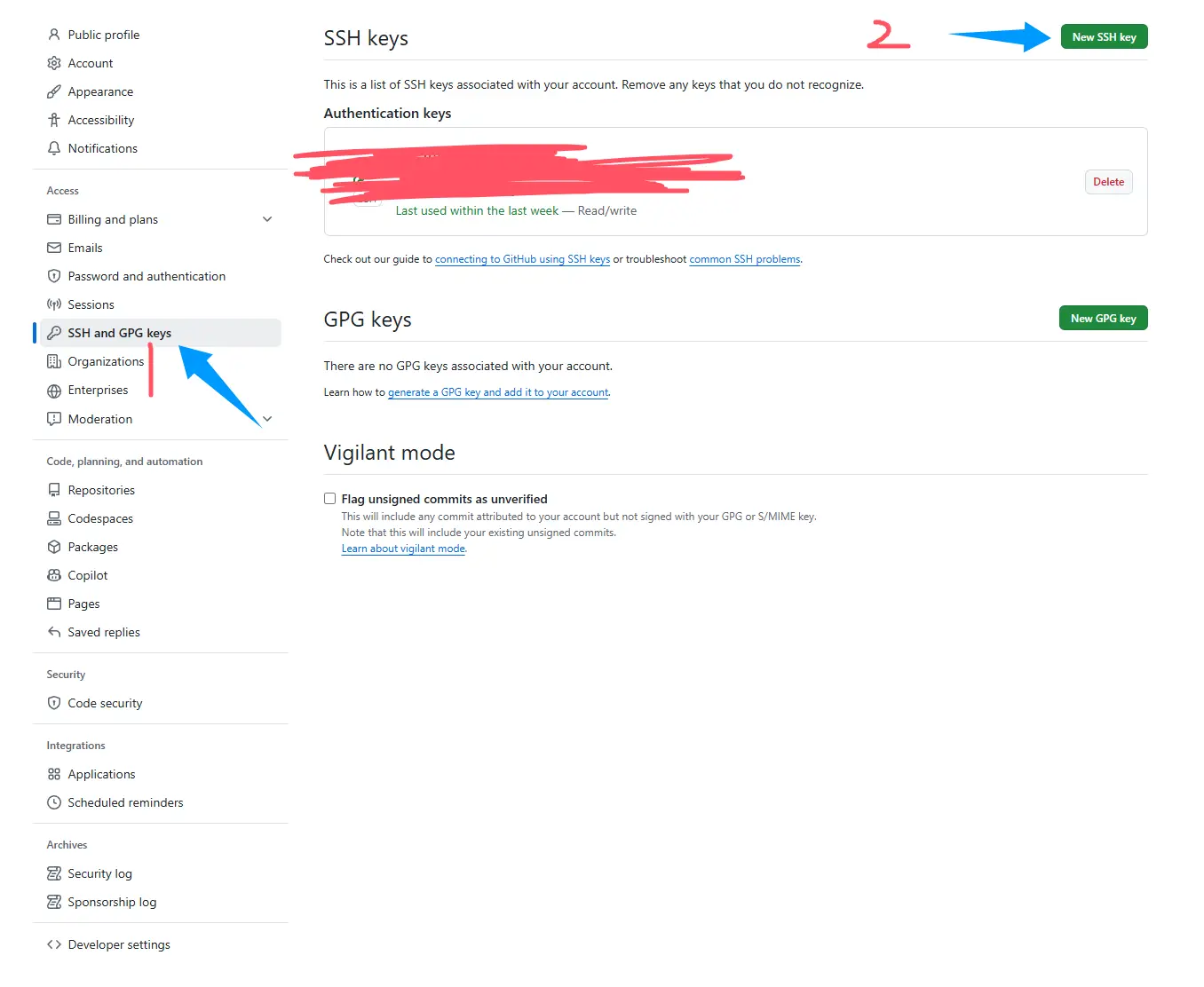Click the Appearance paintbrush icon
This screenshot has height=987, width=1204.
click(54, 91)
